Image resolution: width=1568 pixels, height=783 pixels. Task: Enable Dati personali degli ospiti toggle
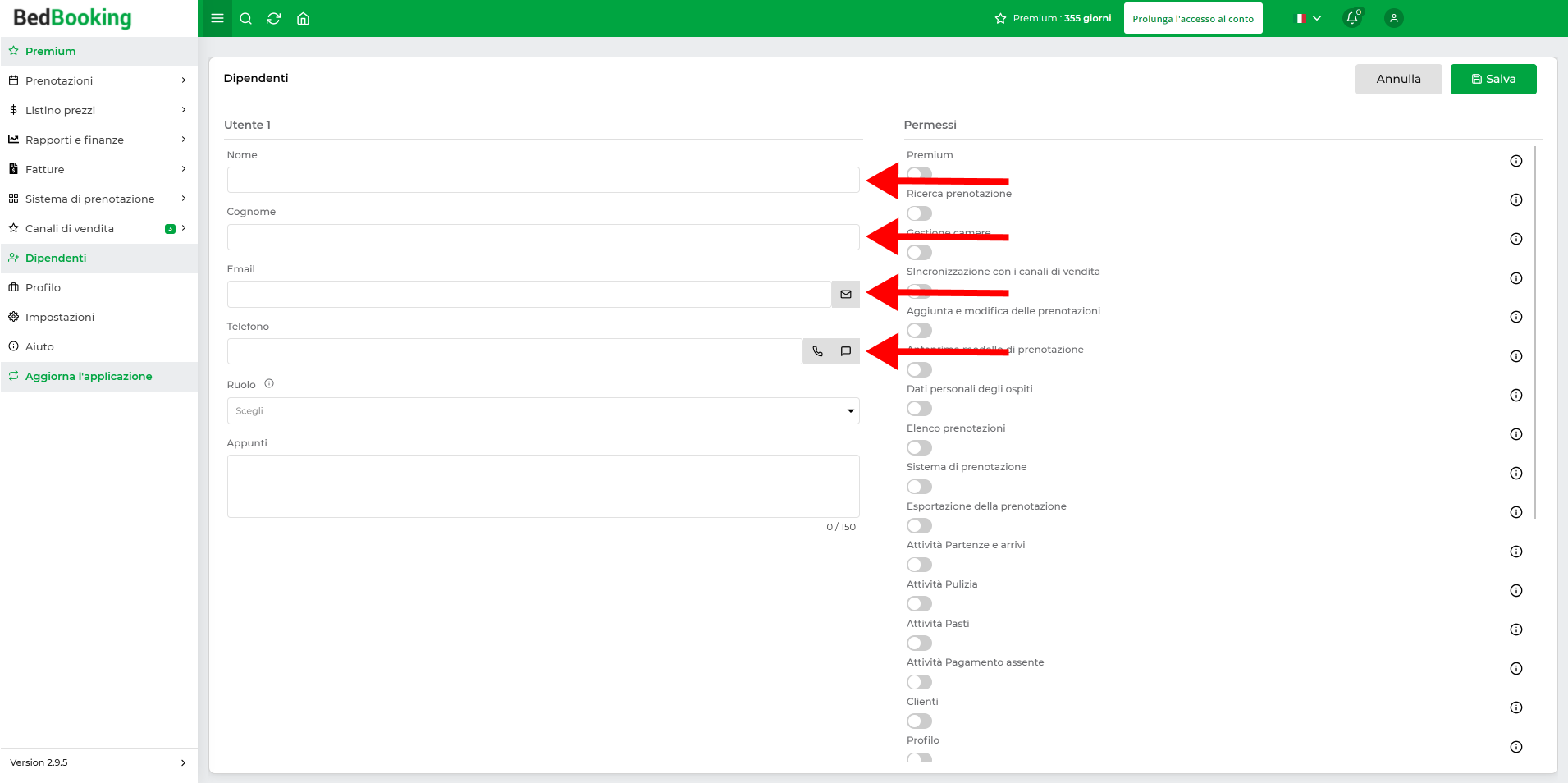[919, 409]
